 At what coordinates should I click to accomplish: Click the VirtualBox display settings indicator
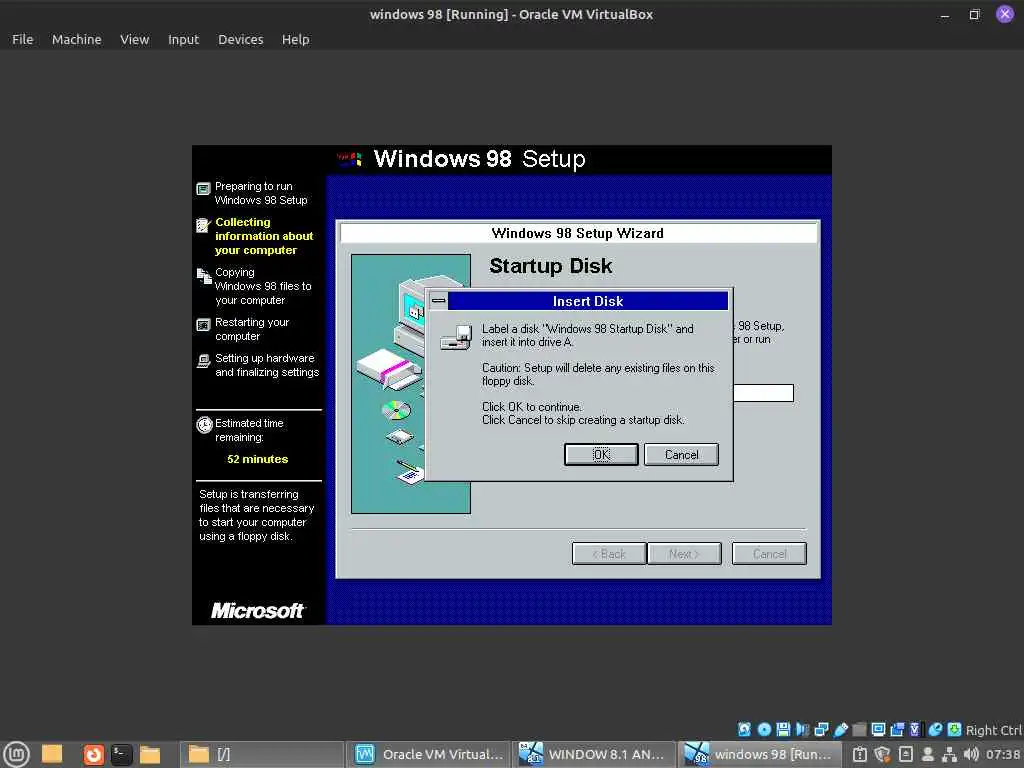coord(878,729)
